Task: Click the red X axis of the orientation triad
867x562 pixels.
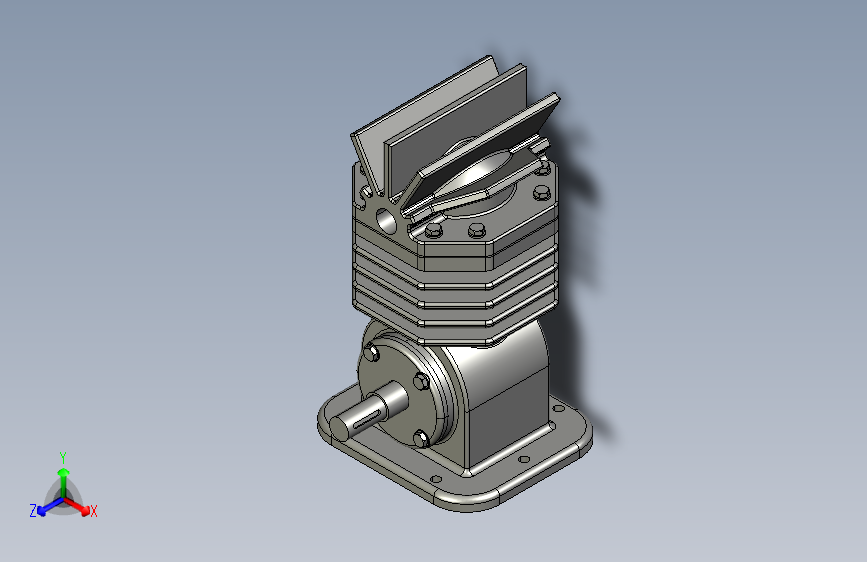Action: (x=77, y=506)
